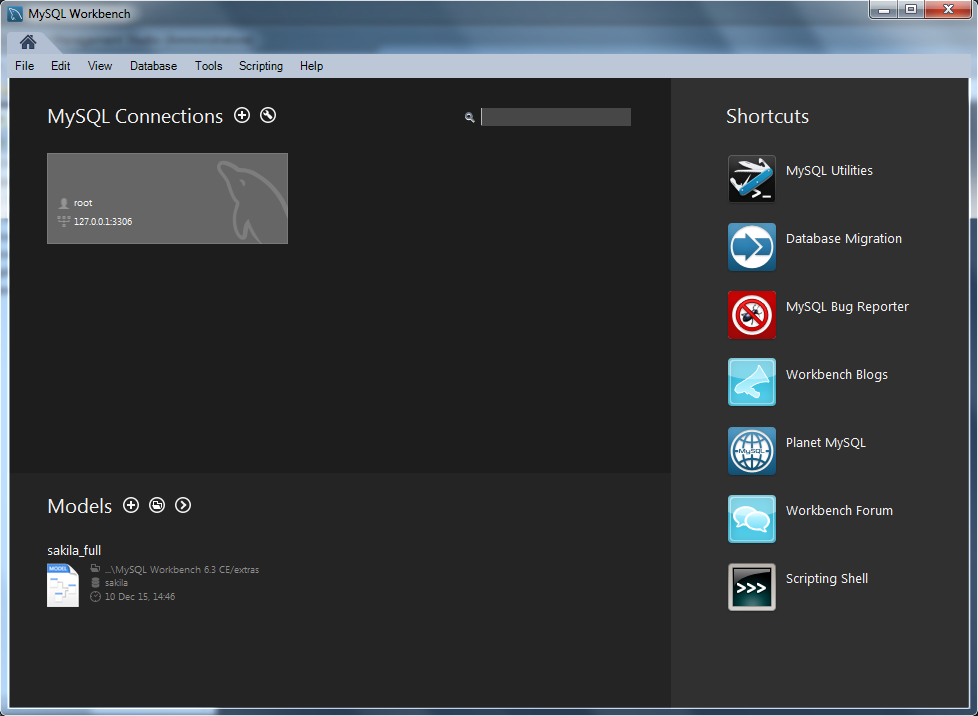Open the sakila_full model name

click(x=74, y=550)
